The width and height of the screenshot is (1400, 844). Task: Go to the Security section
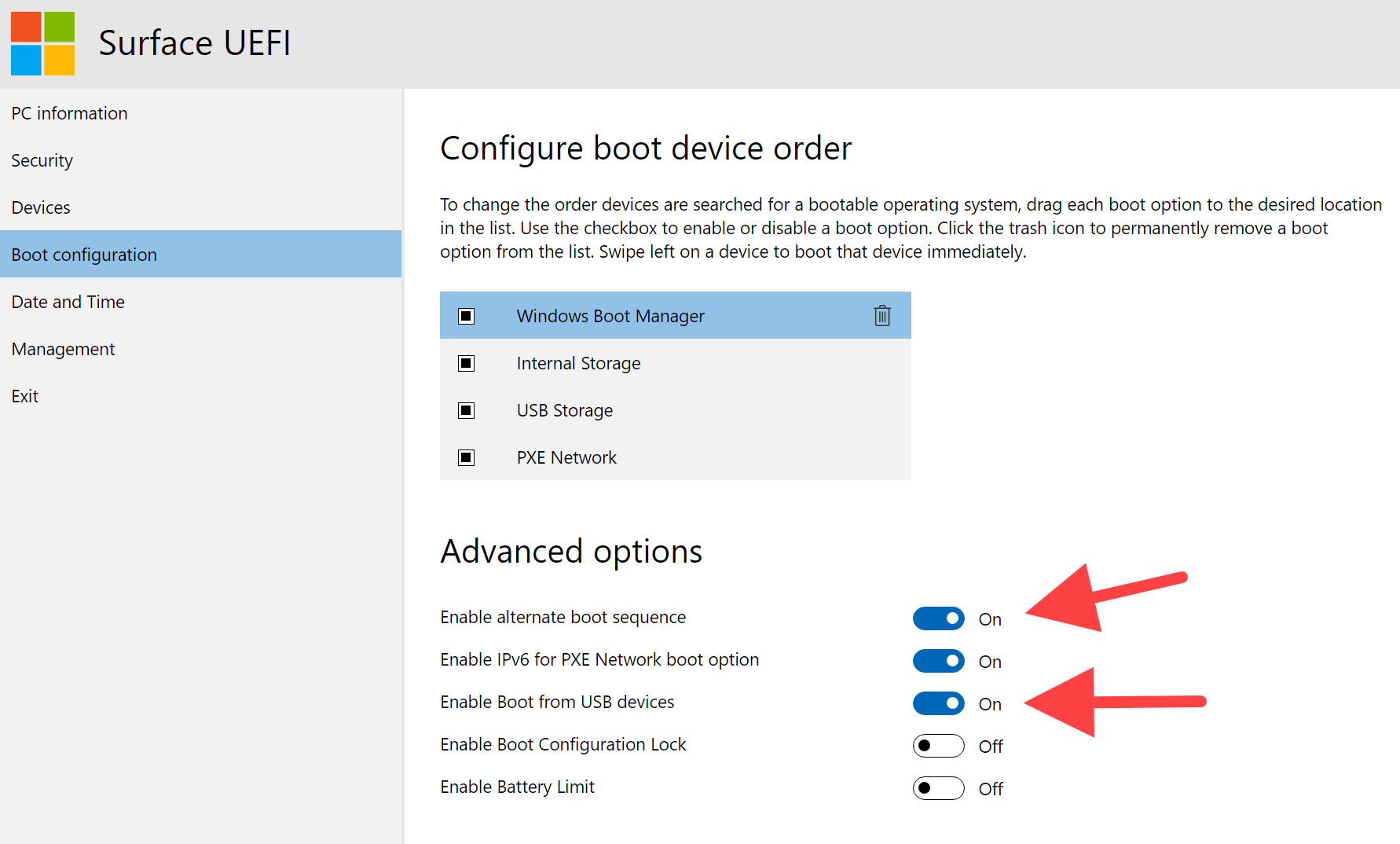click(x=201, y=160)
